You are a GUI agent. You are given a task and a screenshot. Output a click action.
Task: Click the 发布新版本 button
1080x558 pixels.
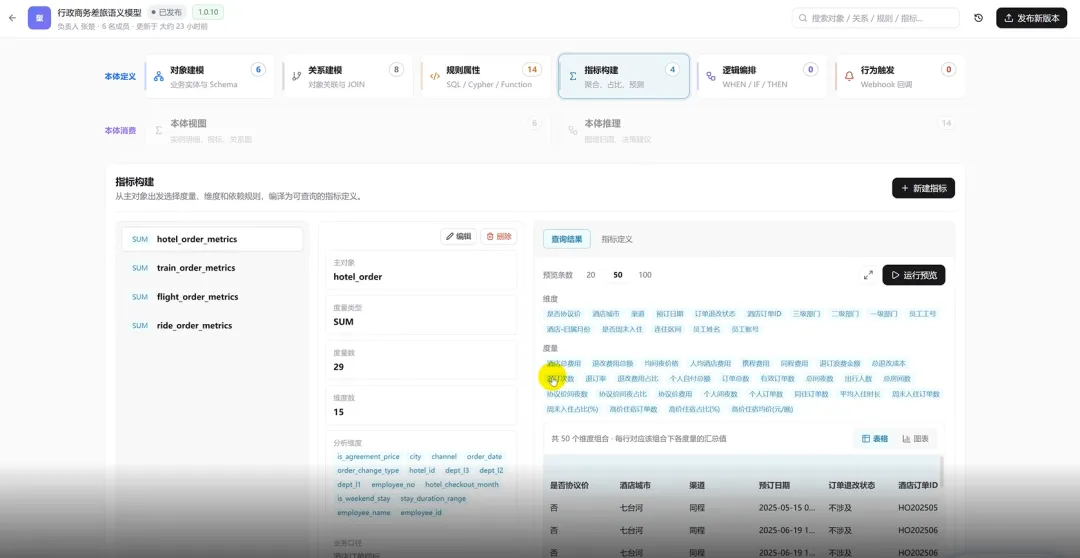click(x=1031, y=18)
